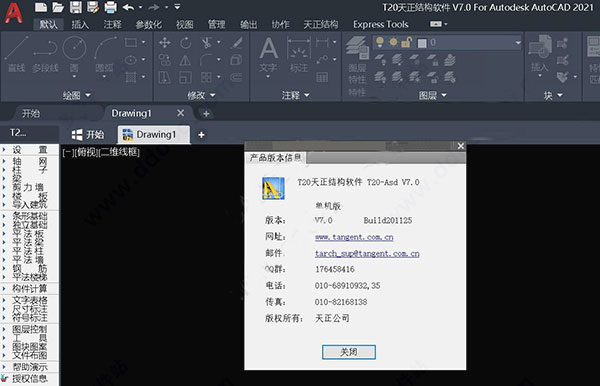
Task: Click the layer 0 color swatch
Action: tap(422, 43)
